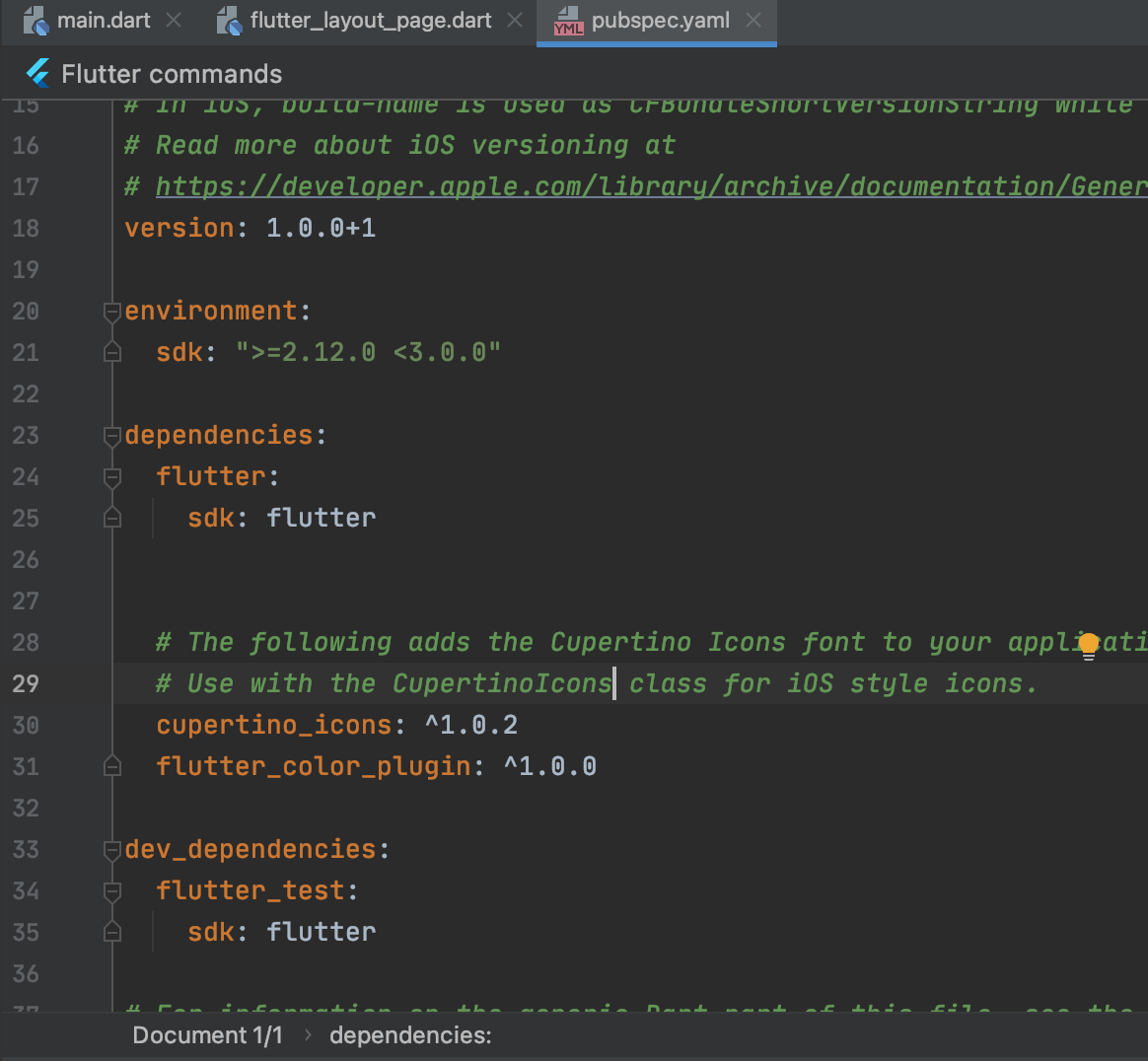The width and height of the screenshot is (1148, 1061).
Task: Click the Document 1/1 breadcrumb
Action: pyautogui.click(x=207, y=1035)
